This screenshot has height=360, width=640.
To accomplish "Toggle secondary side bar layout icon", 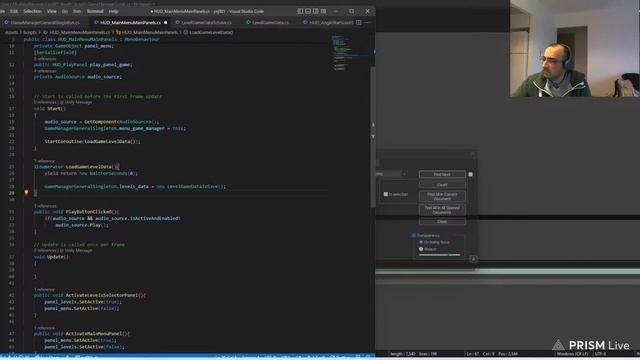I will tap(316, 11).
